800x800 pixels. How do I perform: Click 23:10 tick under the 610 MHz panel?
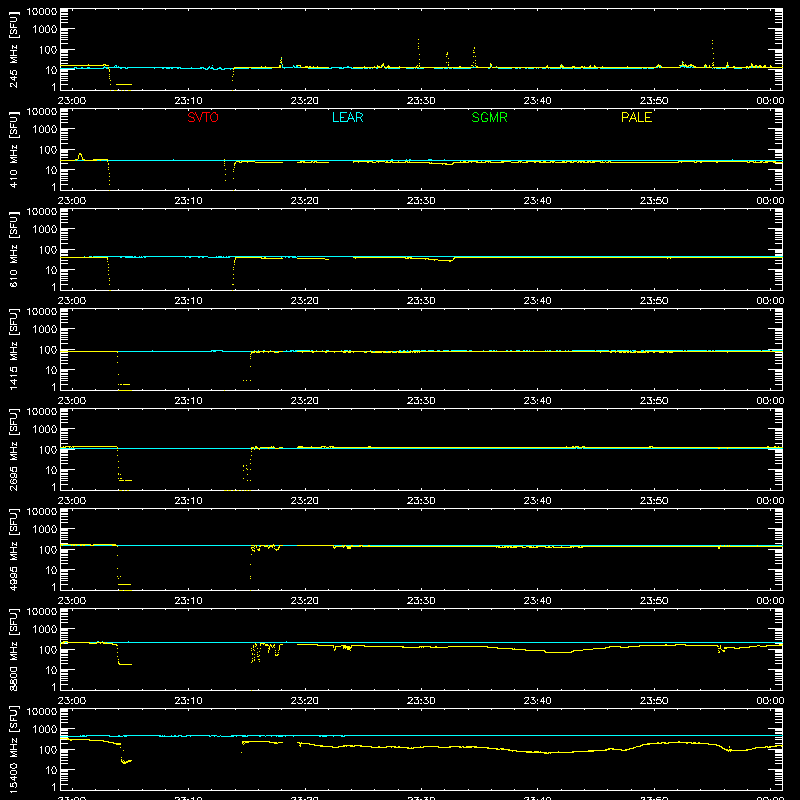click(x=188, y=301)
